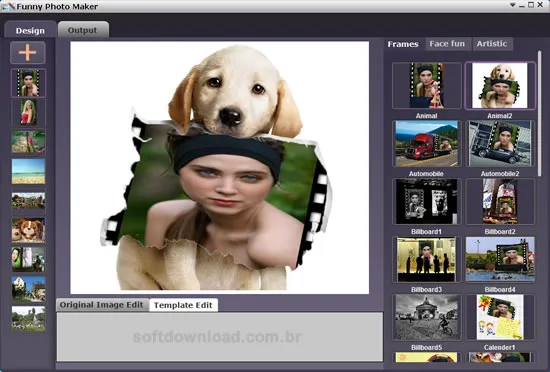
Task: Choose the Animal frame template
Action: [427, 85]
